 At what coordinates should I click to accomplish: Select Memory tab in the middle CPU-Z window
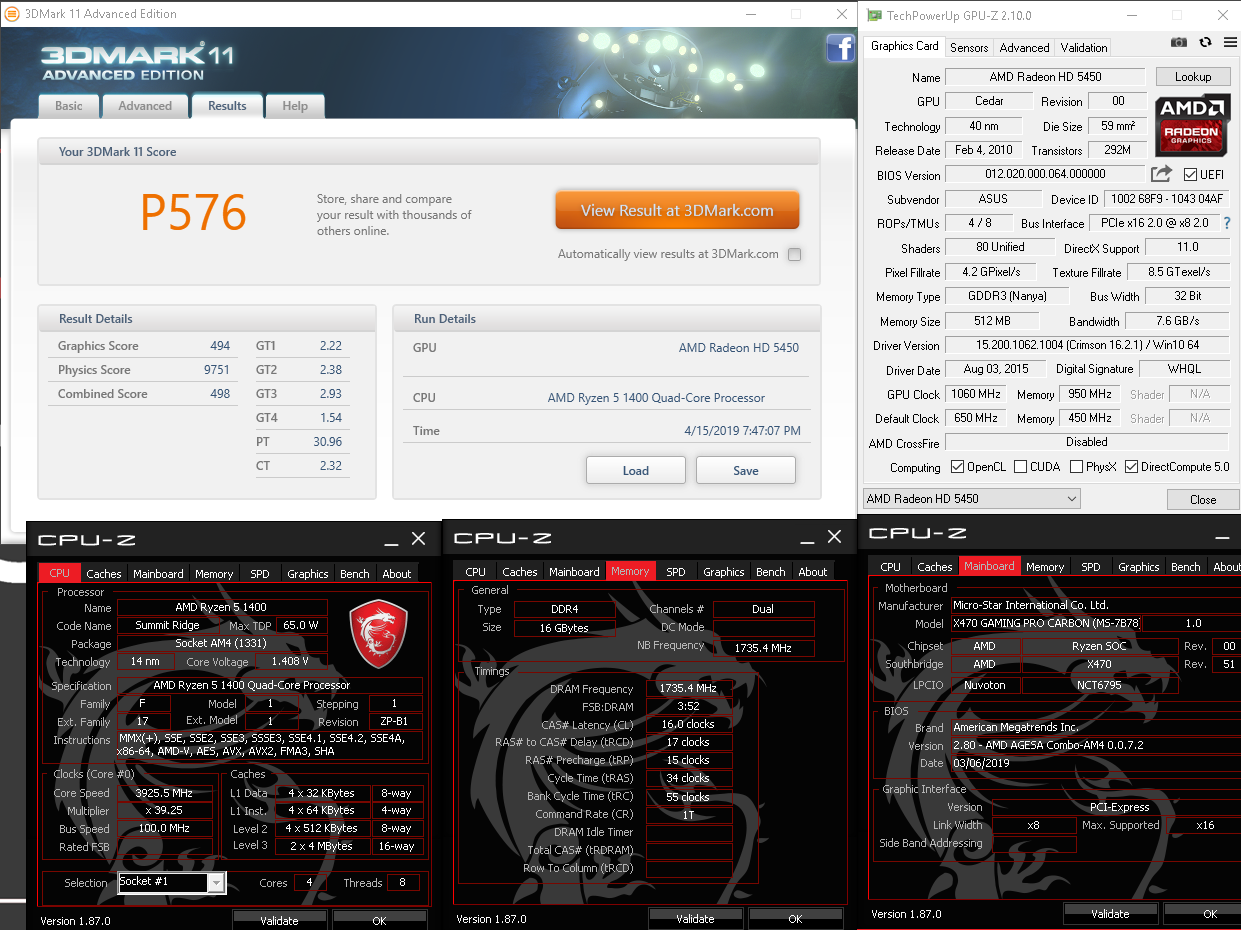pos(630,571)
